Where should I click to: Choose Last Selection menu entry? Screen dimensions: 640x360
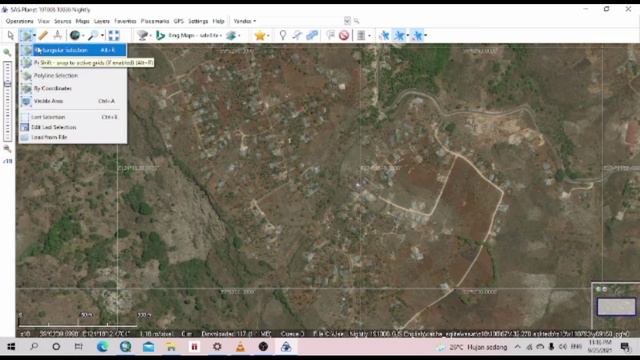tap(73, 117)
